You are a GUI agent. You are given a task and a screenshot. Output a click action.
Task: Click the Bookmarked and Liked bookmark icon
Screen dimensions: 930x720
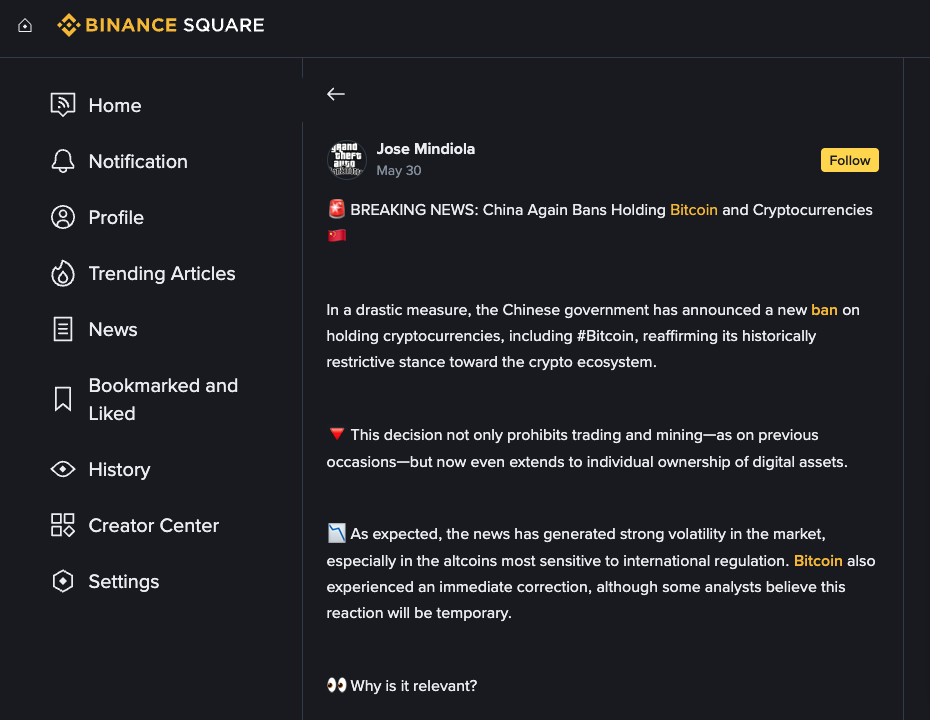[63, 399]
